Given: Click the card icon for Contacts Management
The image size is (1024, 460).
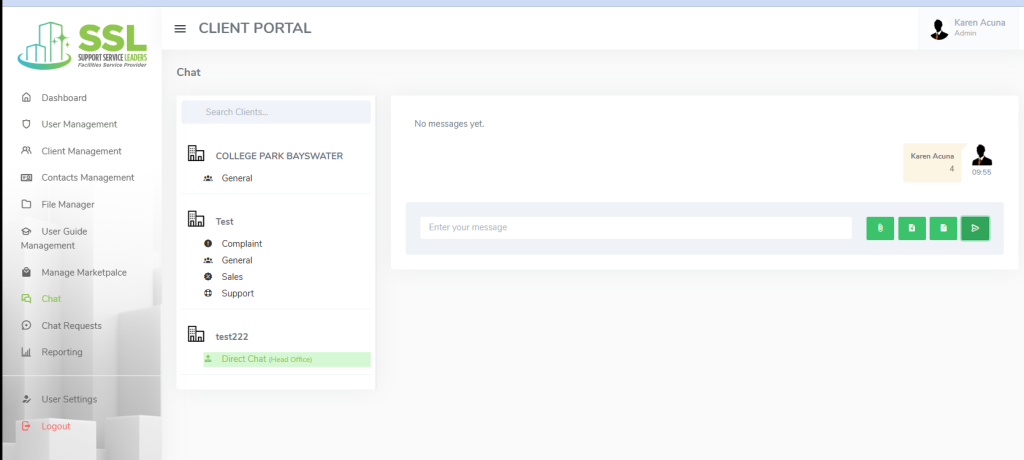Looking at the screenshot, I should point(26,177).
